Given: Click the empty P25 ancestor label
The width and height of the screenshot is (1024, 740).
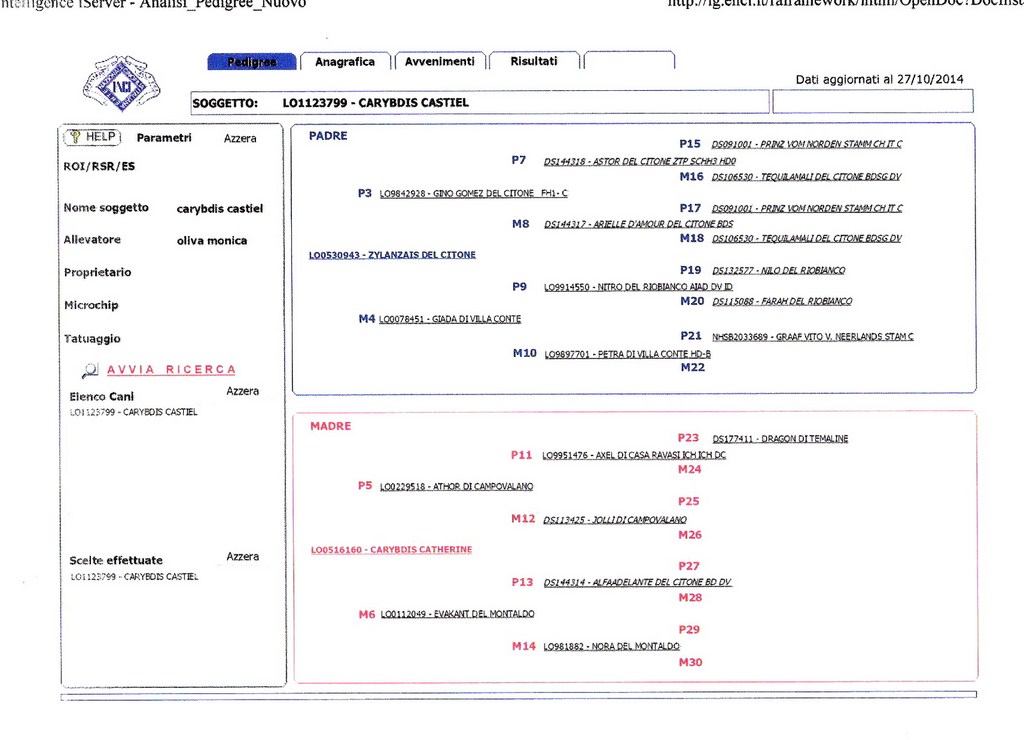Looking at the screenshot, I should pyautogui.click(x=688, y=502).
